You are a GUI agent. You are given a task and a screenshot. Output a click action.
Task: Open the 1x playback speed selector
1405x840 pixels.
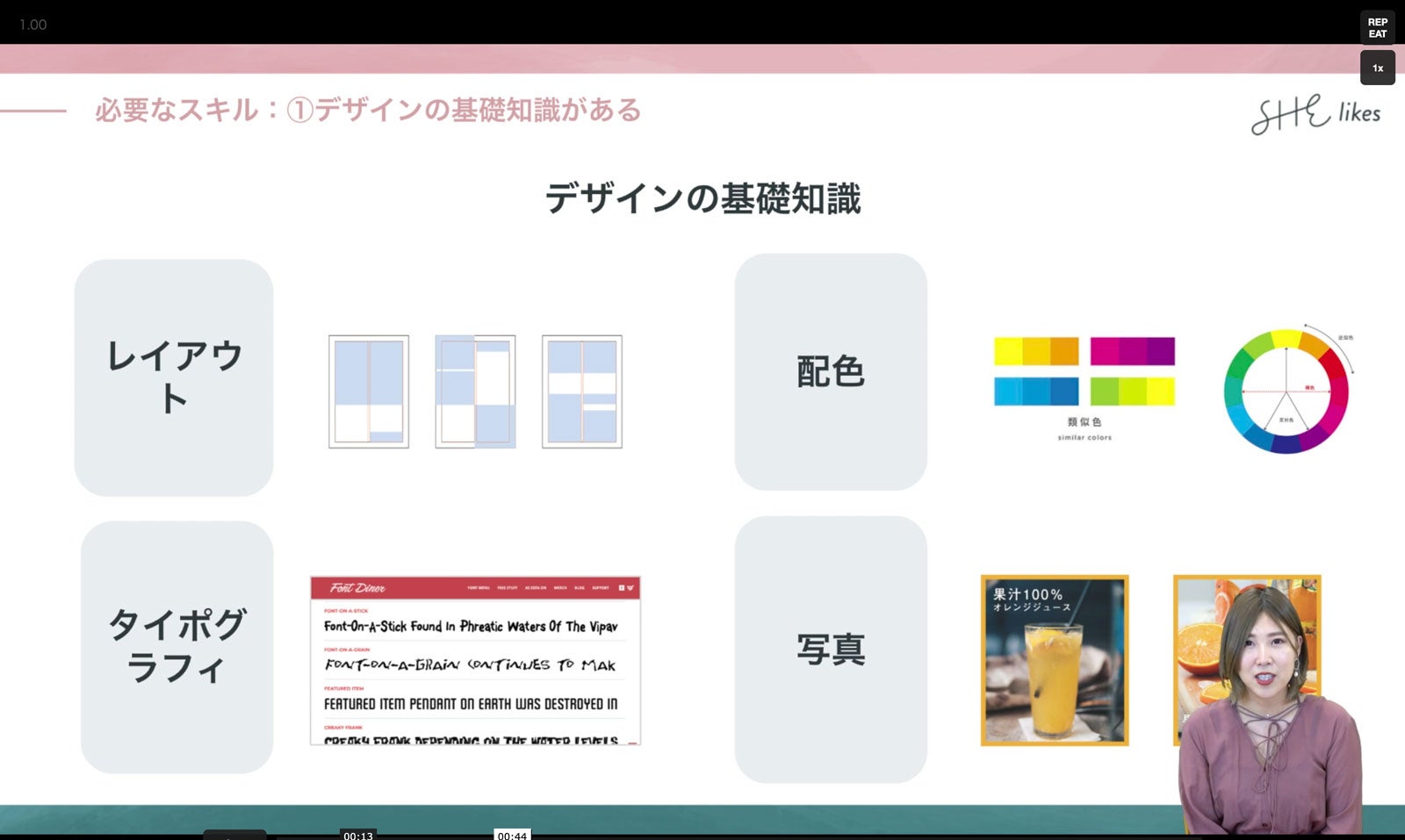tap(1377, 68)
